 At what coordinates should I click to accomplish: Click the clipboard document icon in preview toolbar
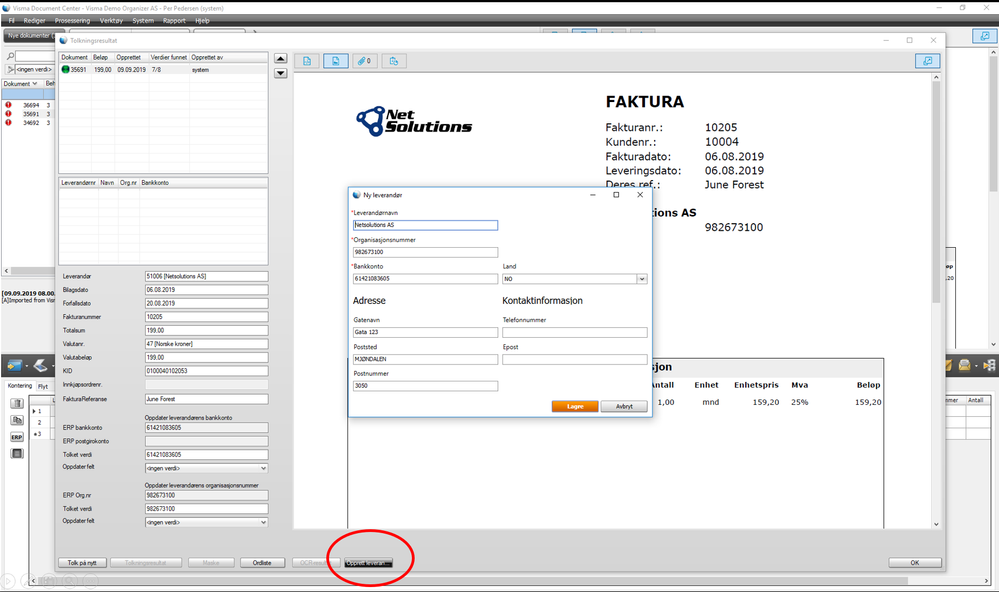click(x=394, y=61)
